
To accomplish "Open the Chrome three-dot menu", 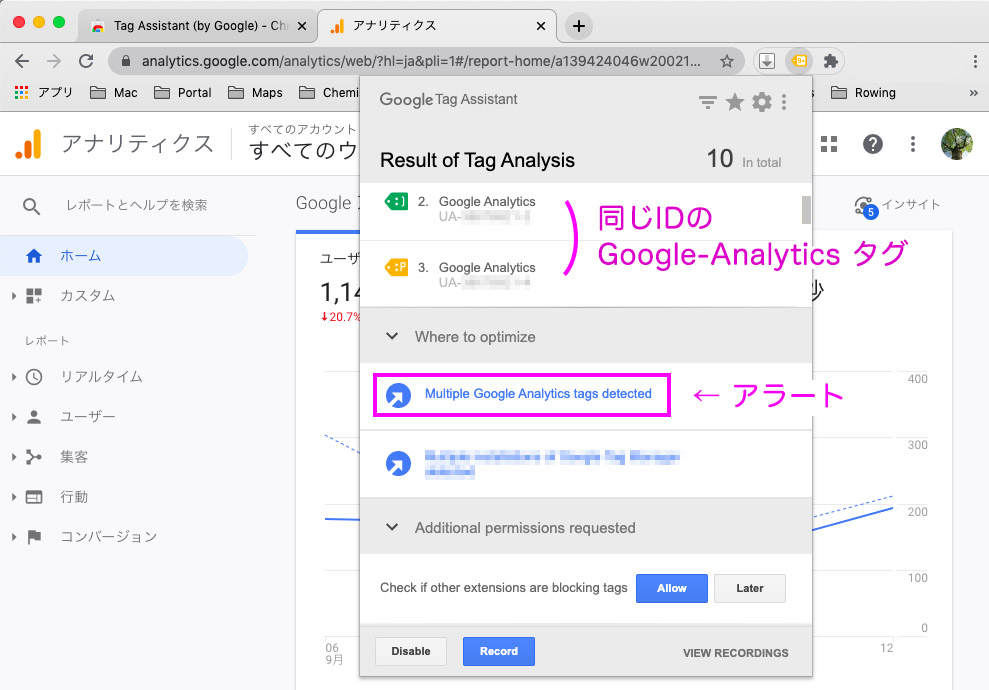I will 975,61.
